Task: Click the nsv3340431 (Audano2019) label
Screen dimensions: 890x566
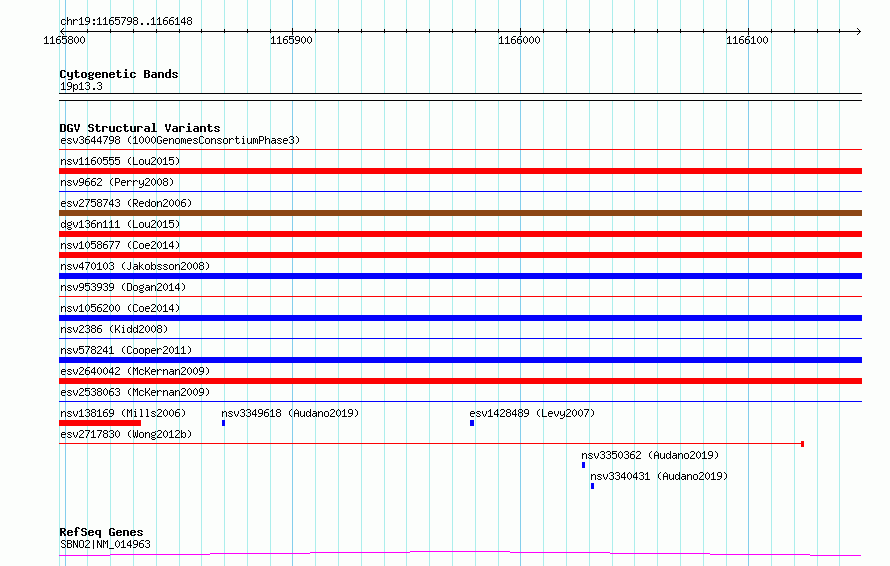Action: 659,476
